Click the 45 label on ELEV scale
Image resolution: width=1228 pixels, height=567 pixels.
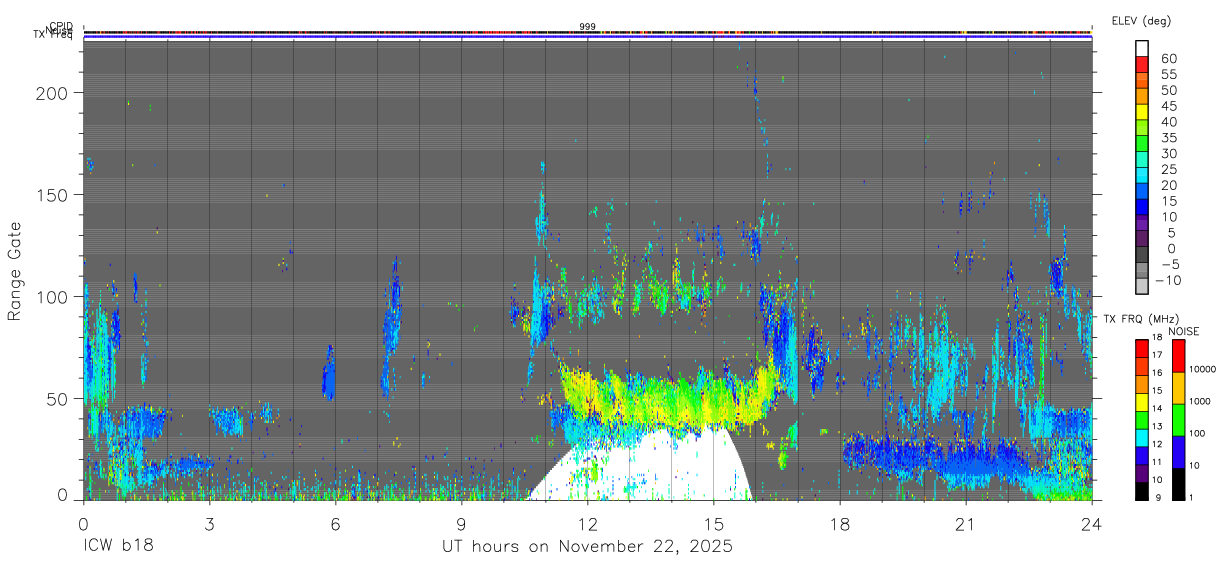point(1169,106)
